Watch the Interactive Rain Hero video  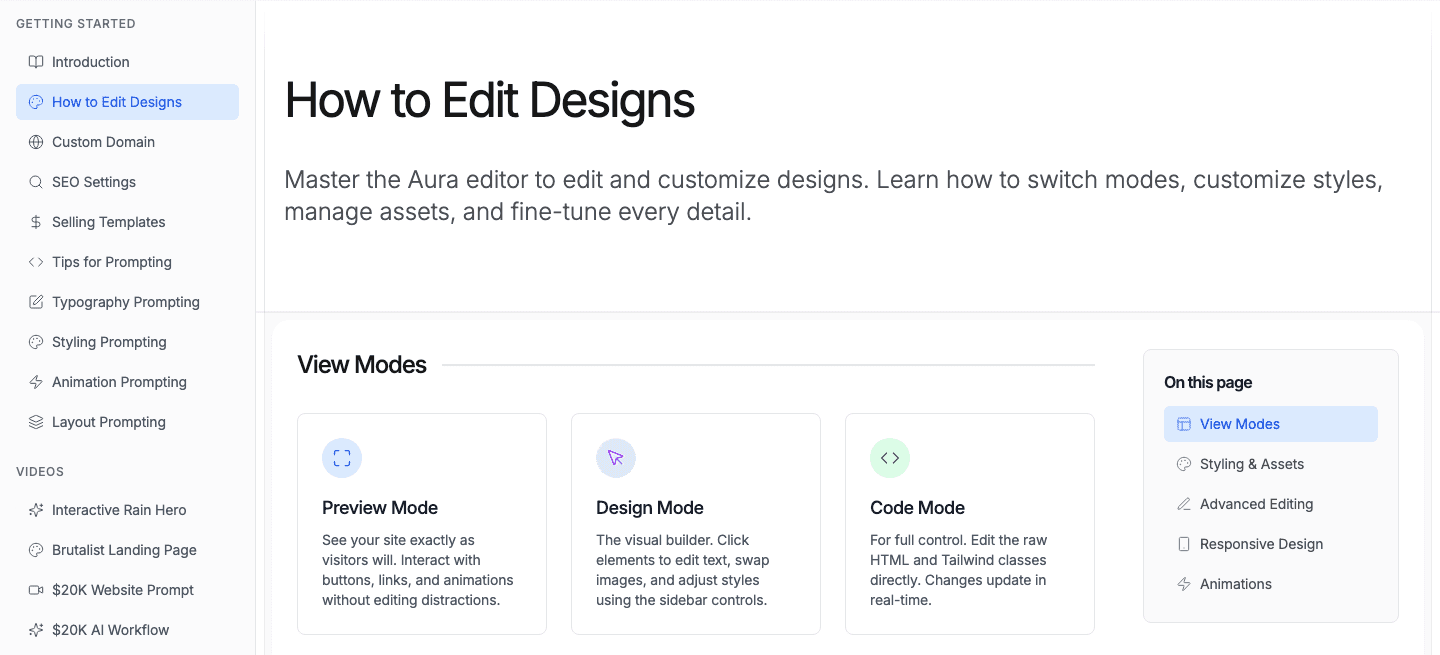click(x=127, y=510)
